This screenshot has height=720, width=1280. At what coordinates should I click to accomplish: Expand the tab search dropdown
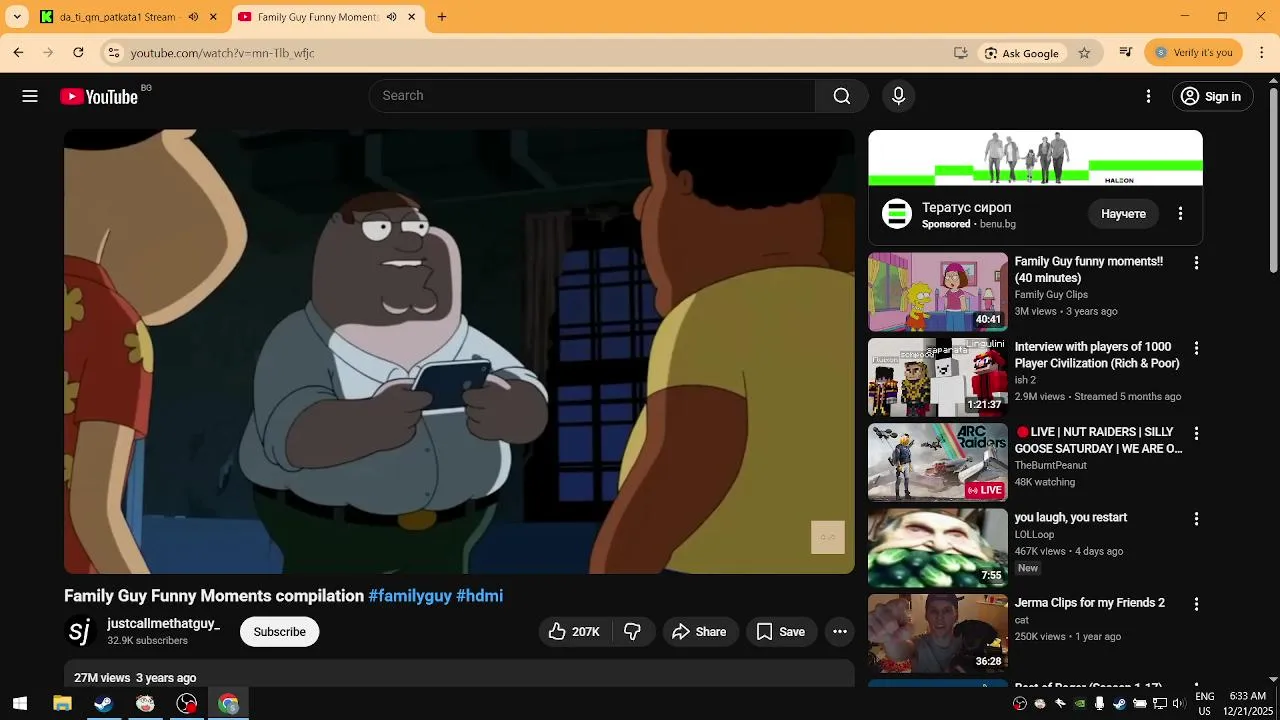pos(17,17)
